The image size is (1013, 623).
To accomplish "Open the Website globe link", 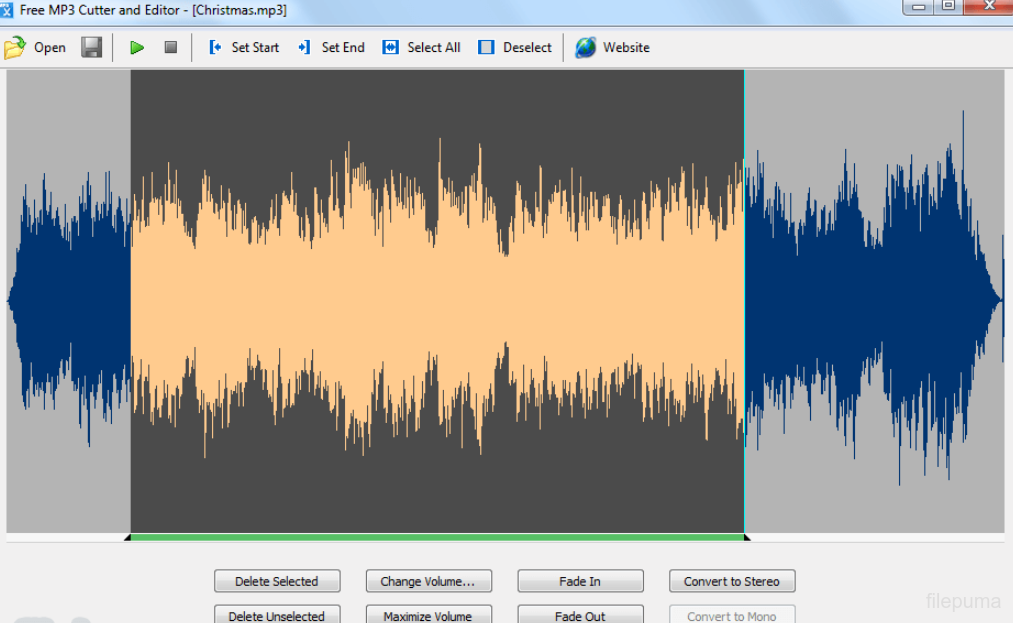I will point(586,47).
